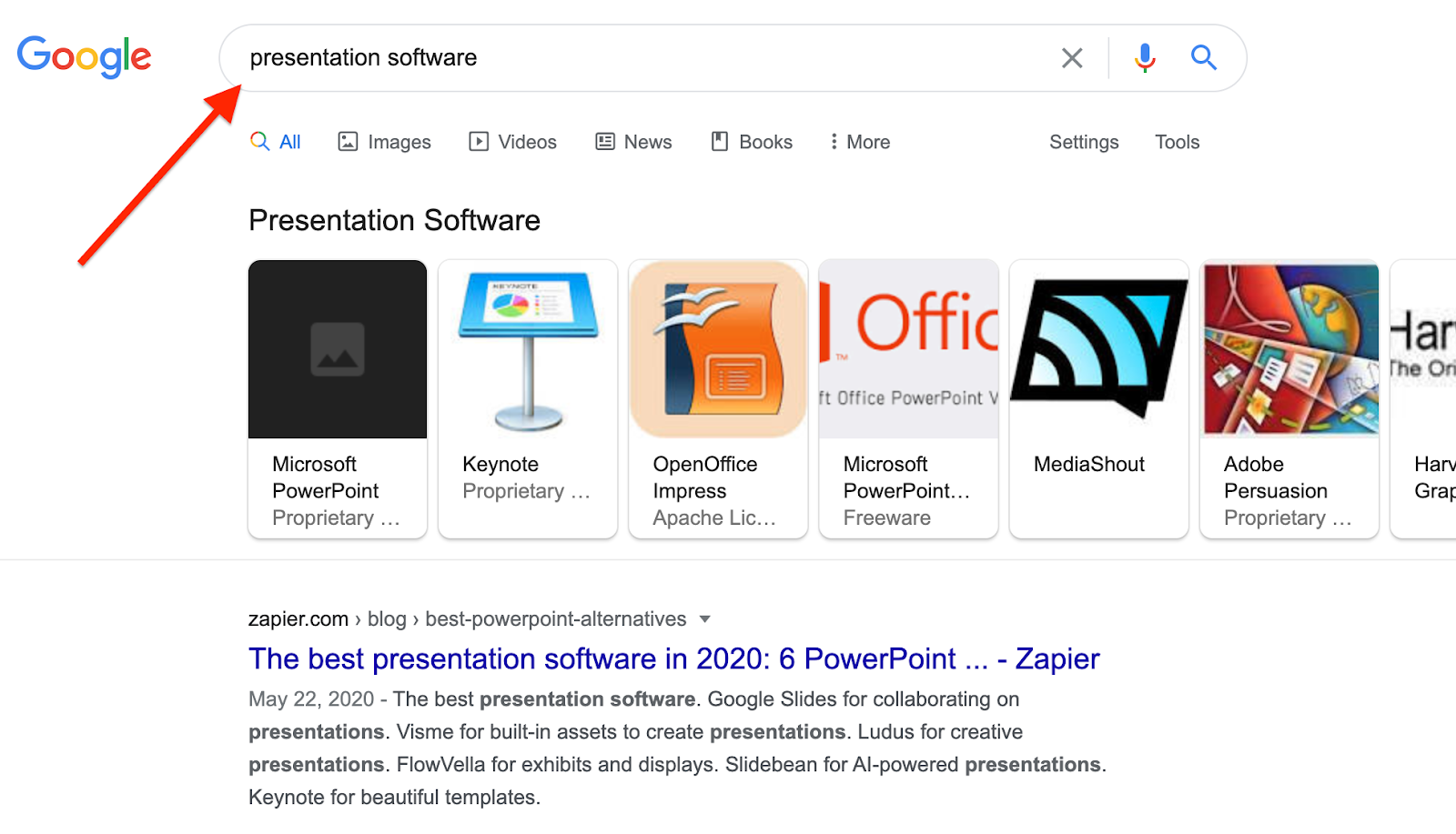The image size is (1456, 834).
Task: Click the All tab magnifier icon
Action: 260,141
